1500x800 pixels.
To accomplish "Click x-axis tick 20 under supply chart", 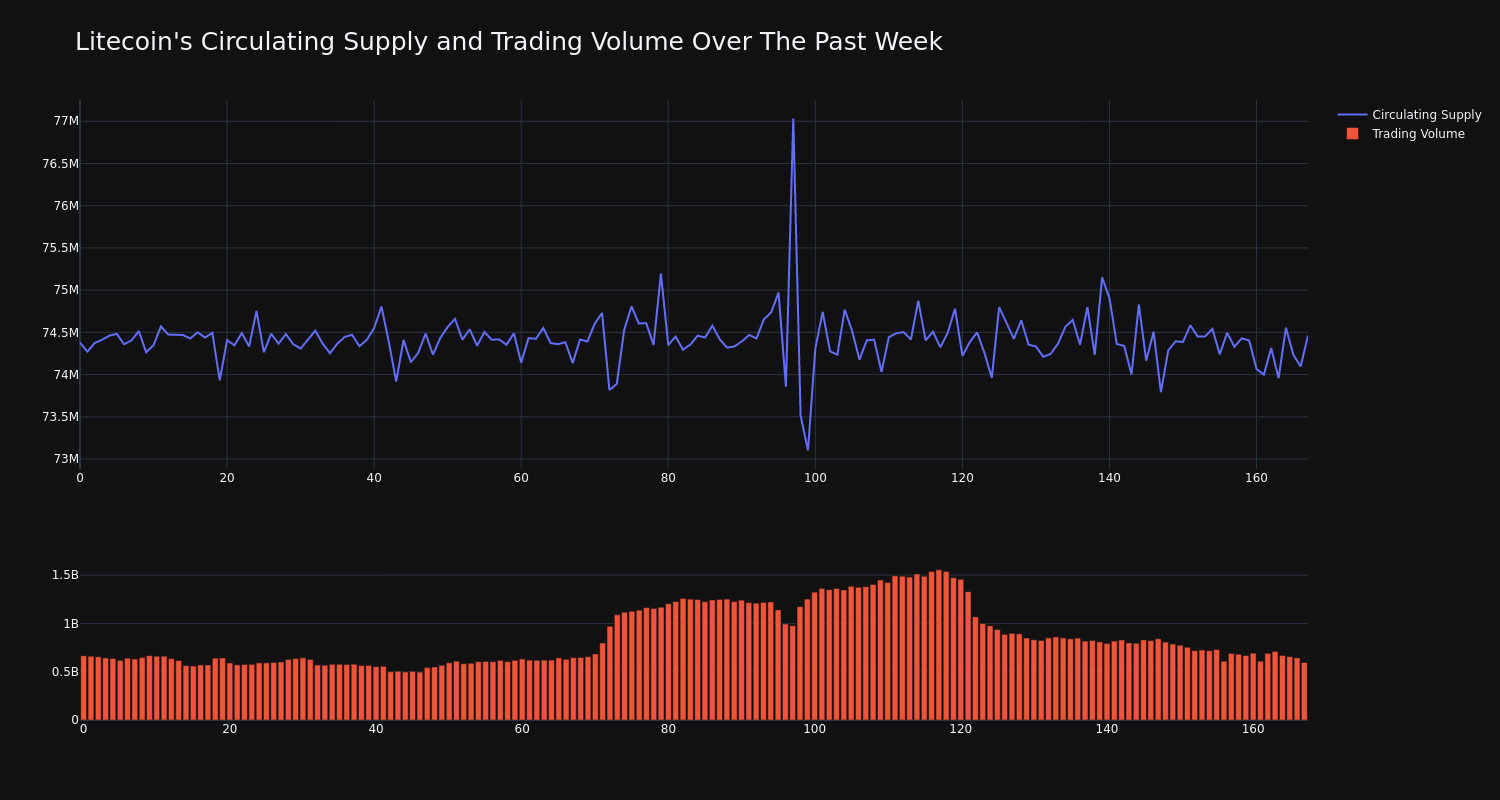I will pos(227,478).
